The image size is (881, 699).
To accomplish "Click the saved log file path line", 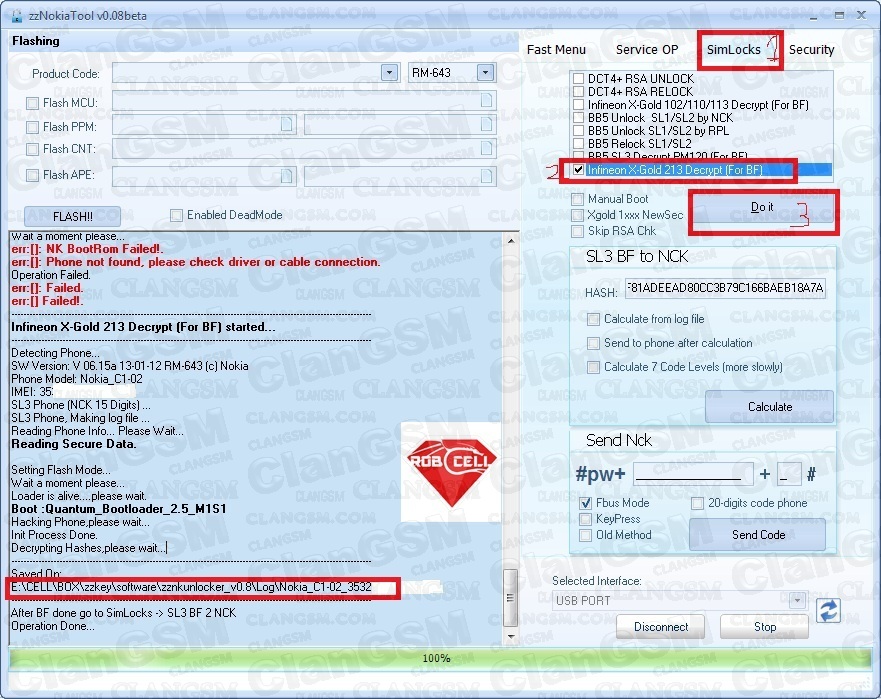I will click(x=191, y=587).
